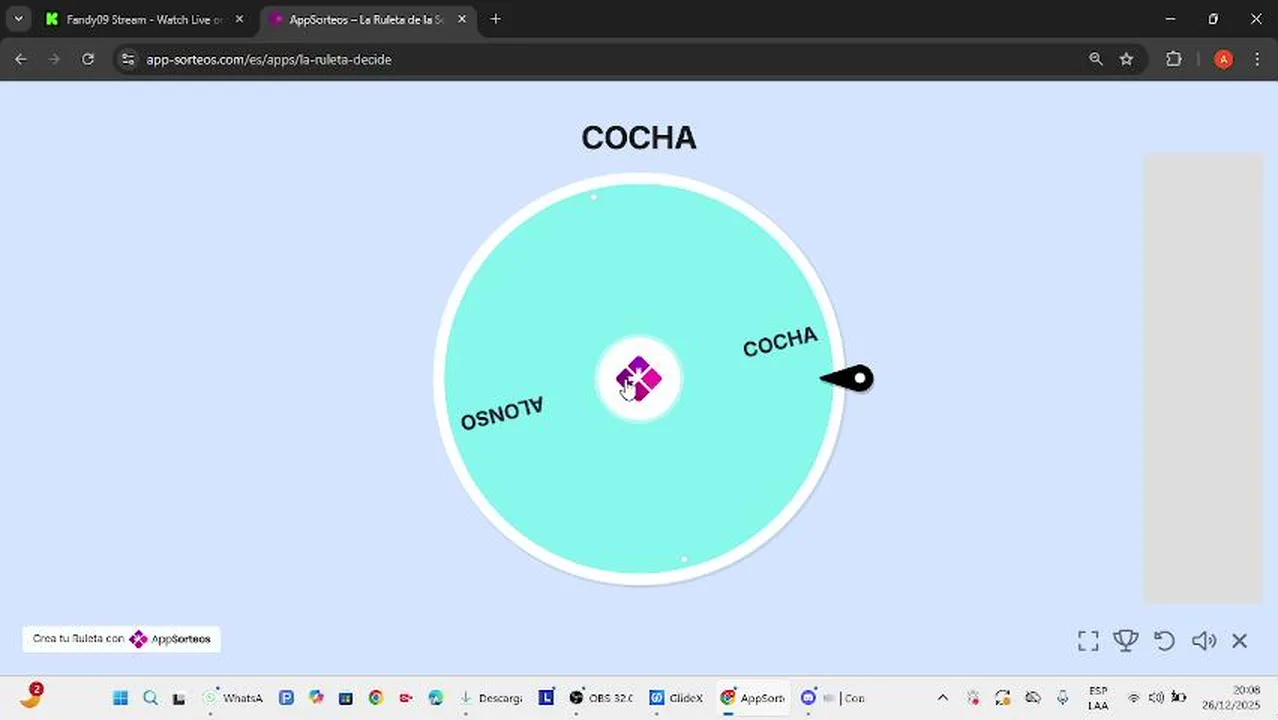Open ClideX from the taskbar
Image resolution: width=1278 pixels, height=720 pixels.
click(x=677, y=698)
